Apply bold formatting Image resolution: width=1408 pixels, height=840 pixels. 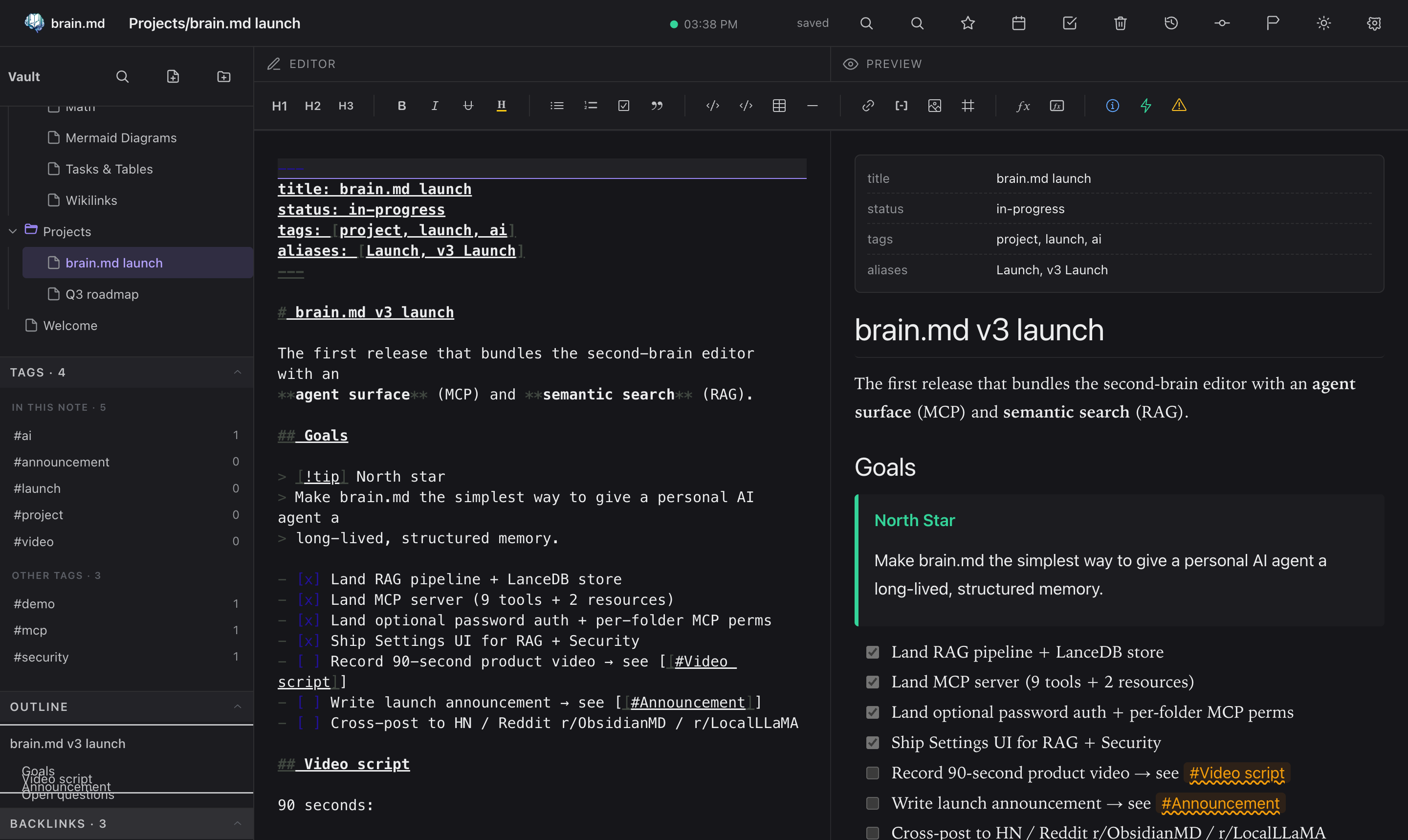402,106
